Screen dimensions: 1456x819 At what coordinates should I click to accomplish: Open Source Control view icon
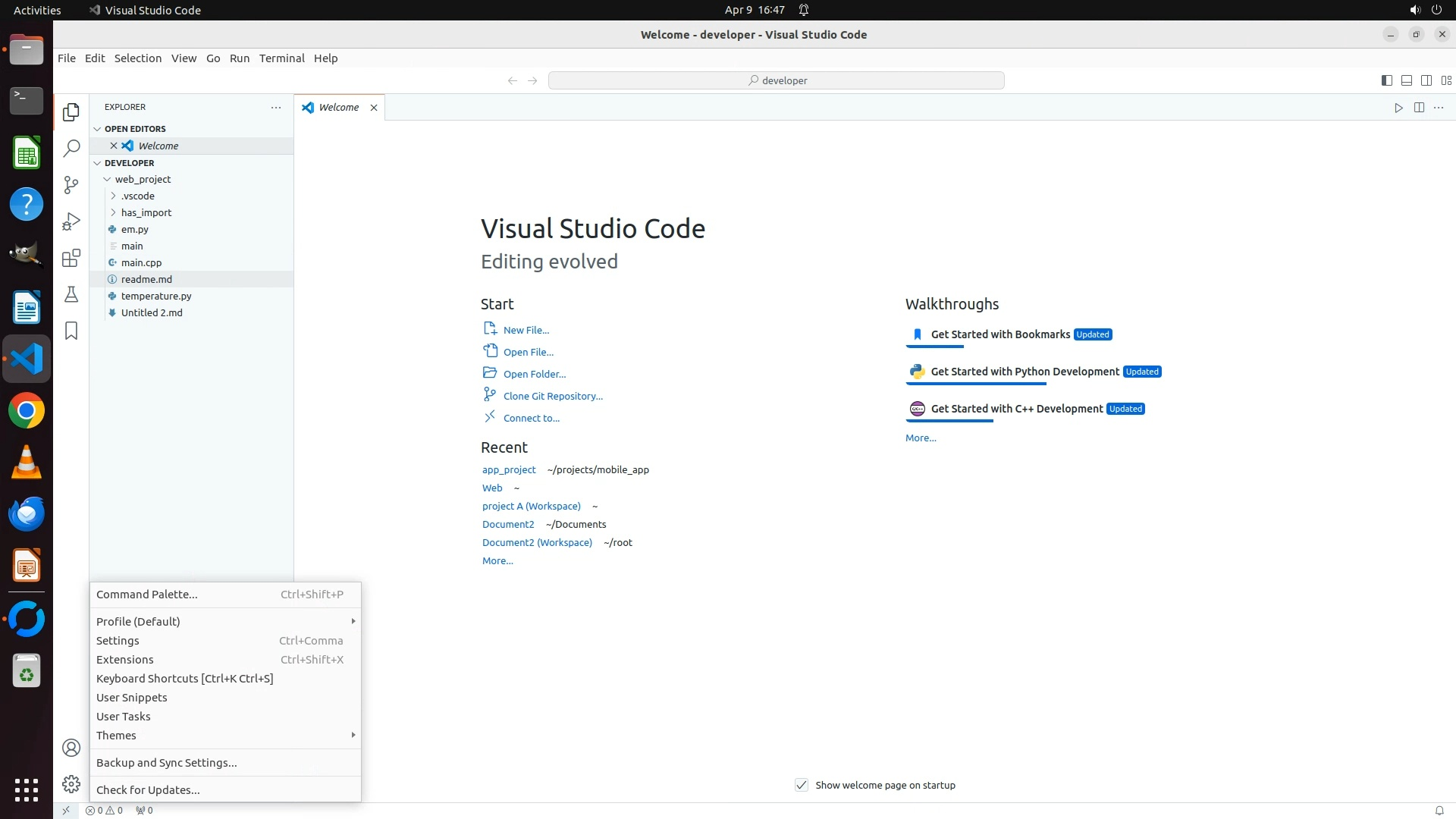tap(71, 185)
